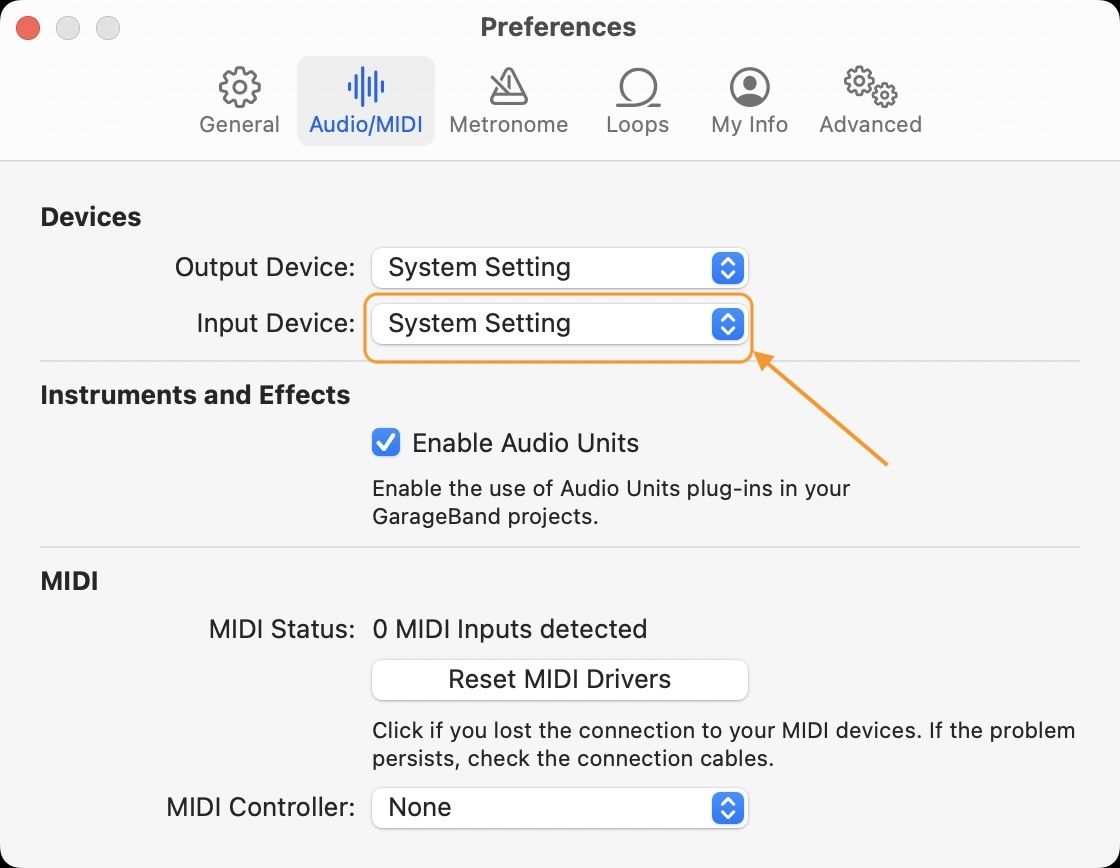Click the Input Device stepper arrows
Screen dimensions: 1120x868
click(x=728, y=323)
